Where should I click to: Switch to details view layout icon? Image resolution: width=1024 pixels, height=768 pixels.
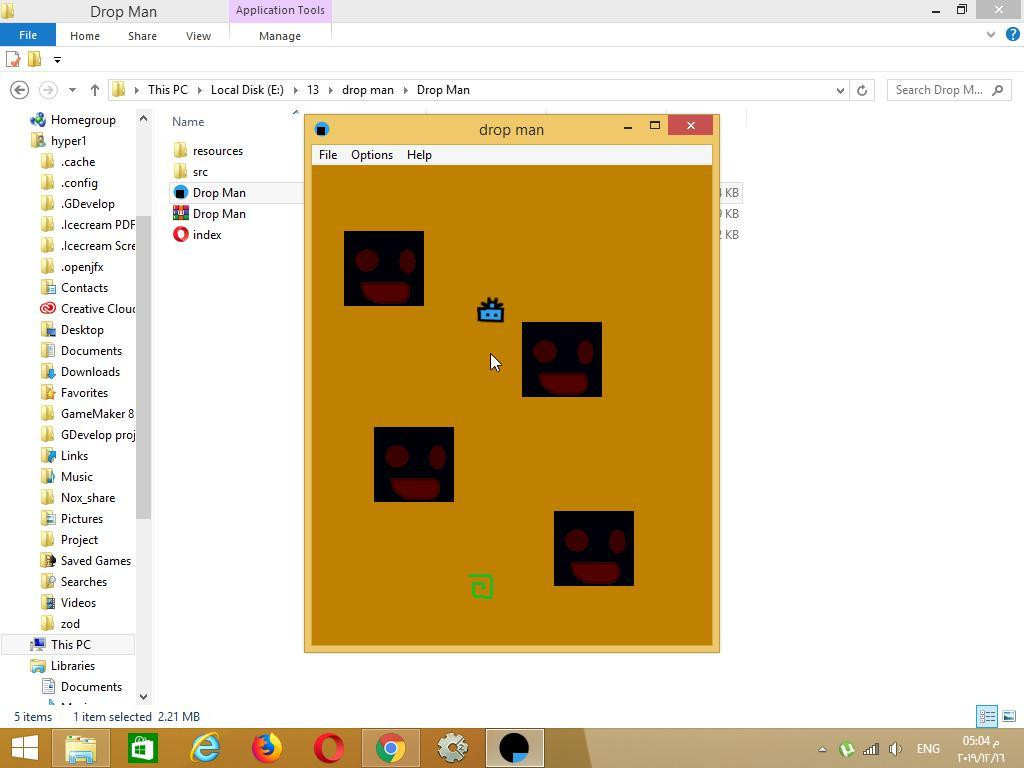987,716
